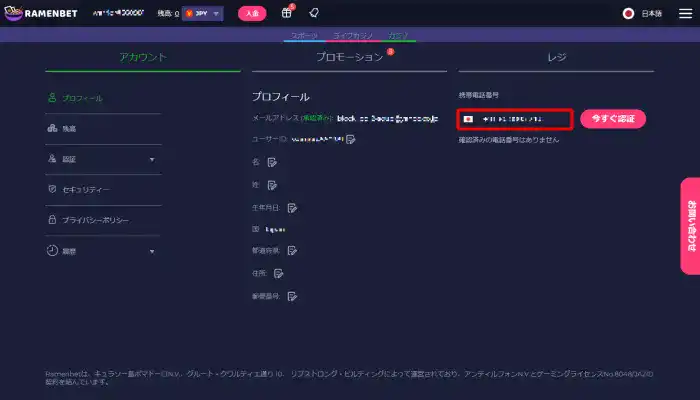The height and width of the screenshot is (400, 700).
Task: Switch to the レジ tab
Action: (556, 57)
